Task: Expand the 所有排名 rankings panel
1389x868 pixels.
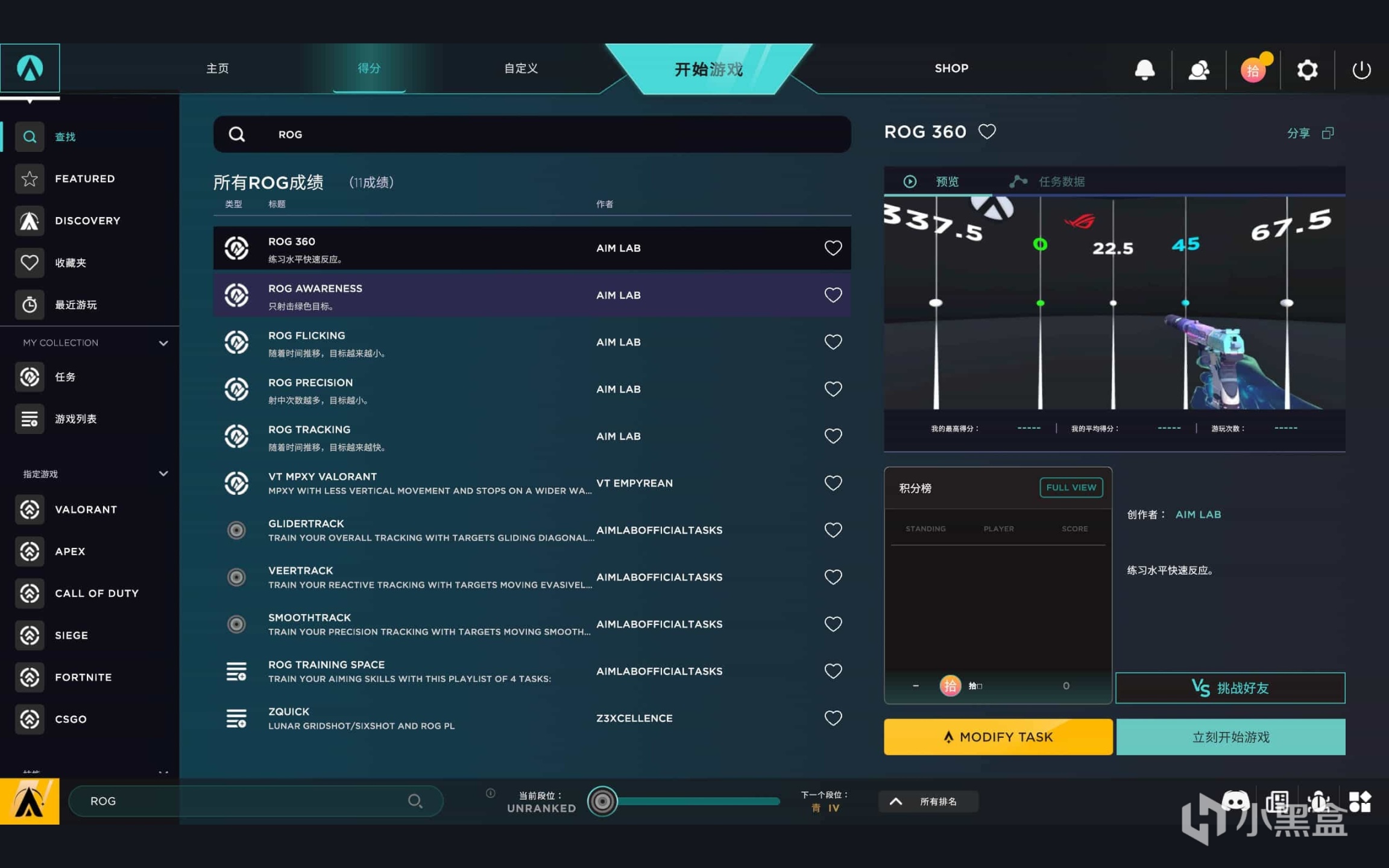Action: tap(928, 801)
